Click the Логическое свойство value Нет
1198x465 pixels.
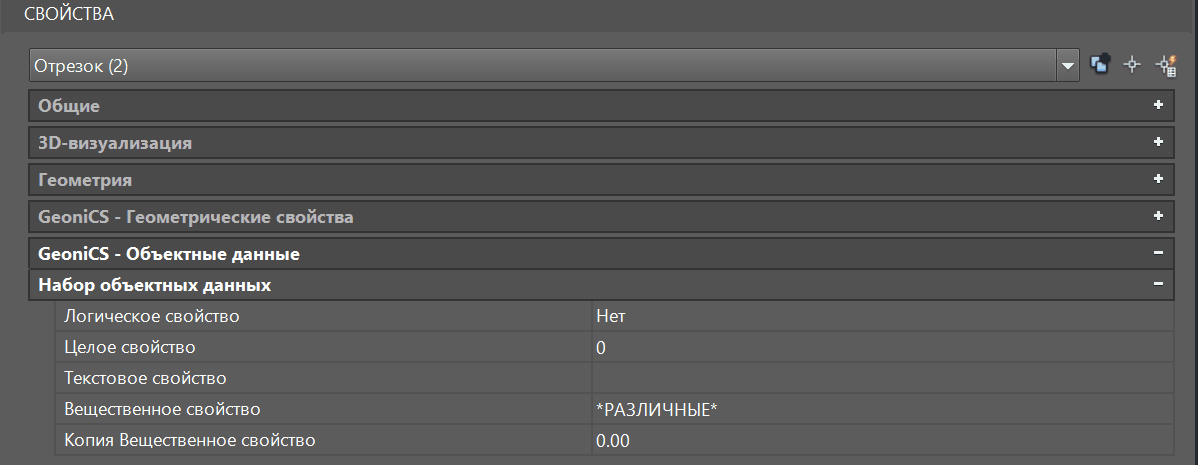coord(880,316)
